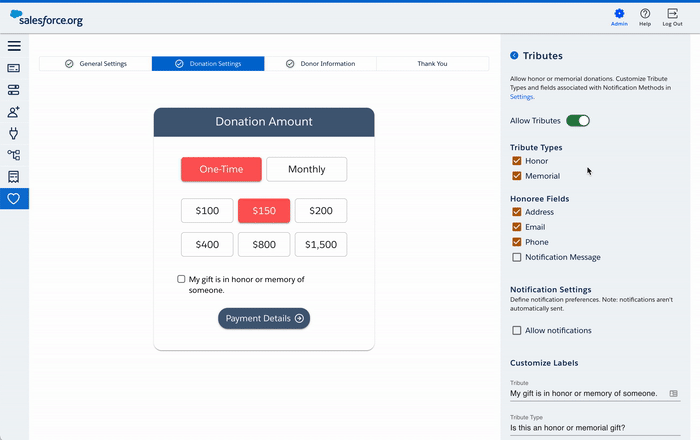The width and height of the screenshot is (700, 440).
Task: Uncheck the Memorial tribute type
Action: coord(517,176)
